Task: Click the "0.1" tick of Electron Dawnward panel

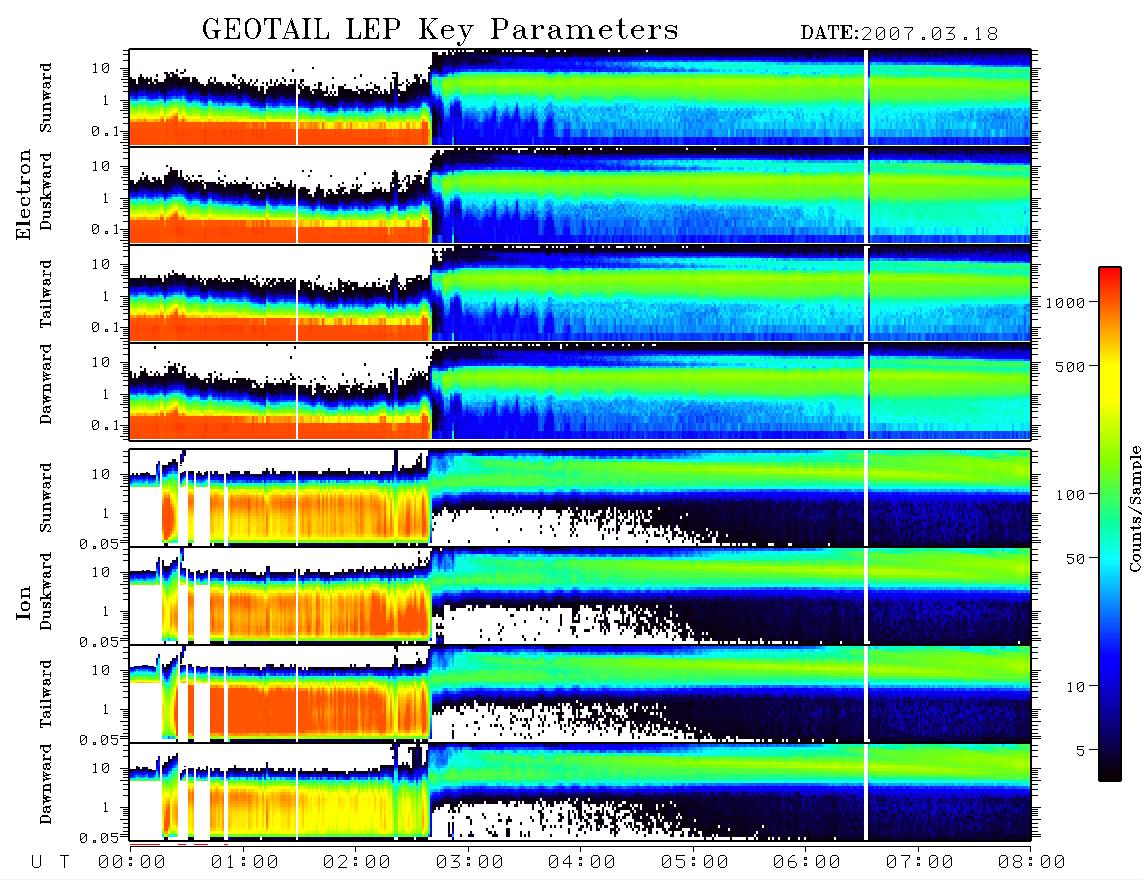Action: [x=105, y=425]
